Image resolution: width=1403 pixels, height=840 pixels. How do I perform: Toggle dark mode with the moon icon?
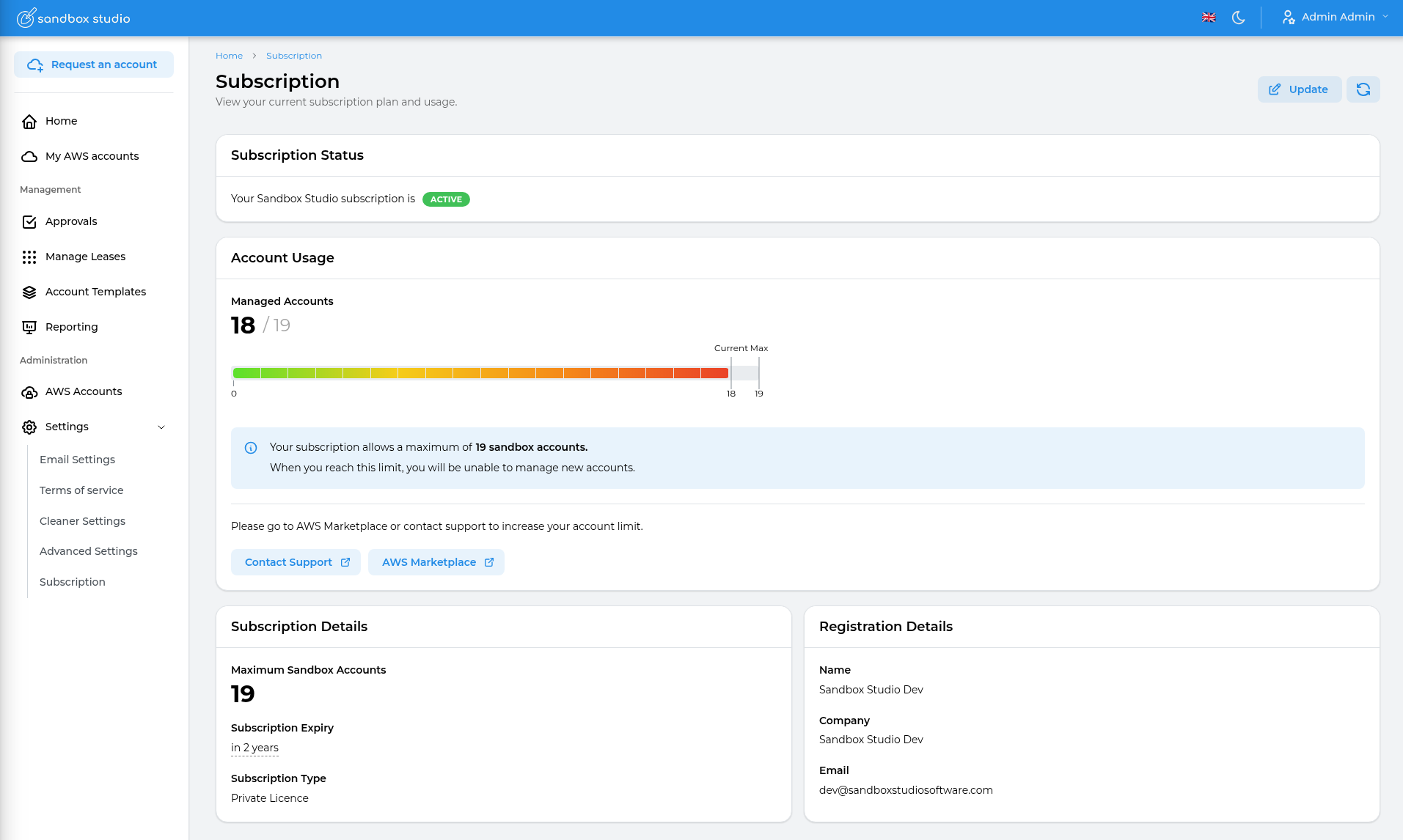point(1238,18)
